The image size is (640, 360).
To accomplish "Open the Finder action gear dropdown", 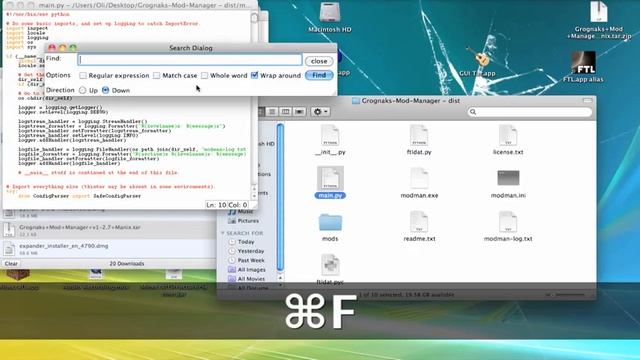I will (320, 111).
